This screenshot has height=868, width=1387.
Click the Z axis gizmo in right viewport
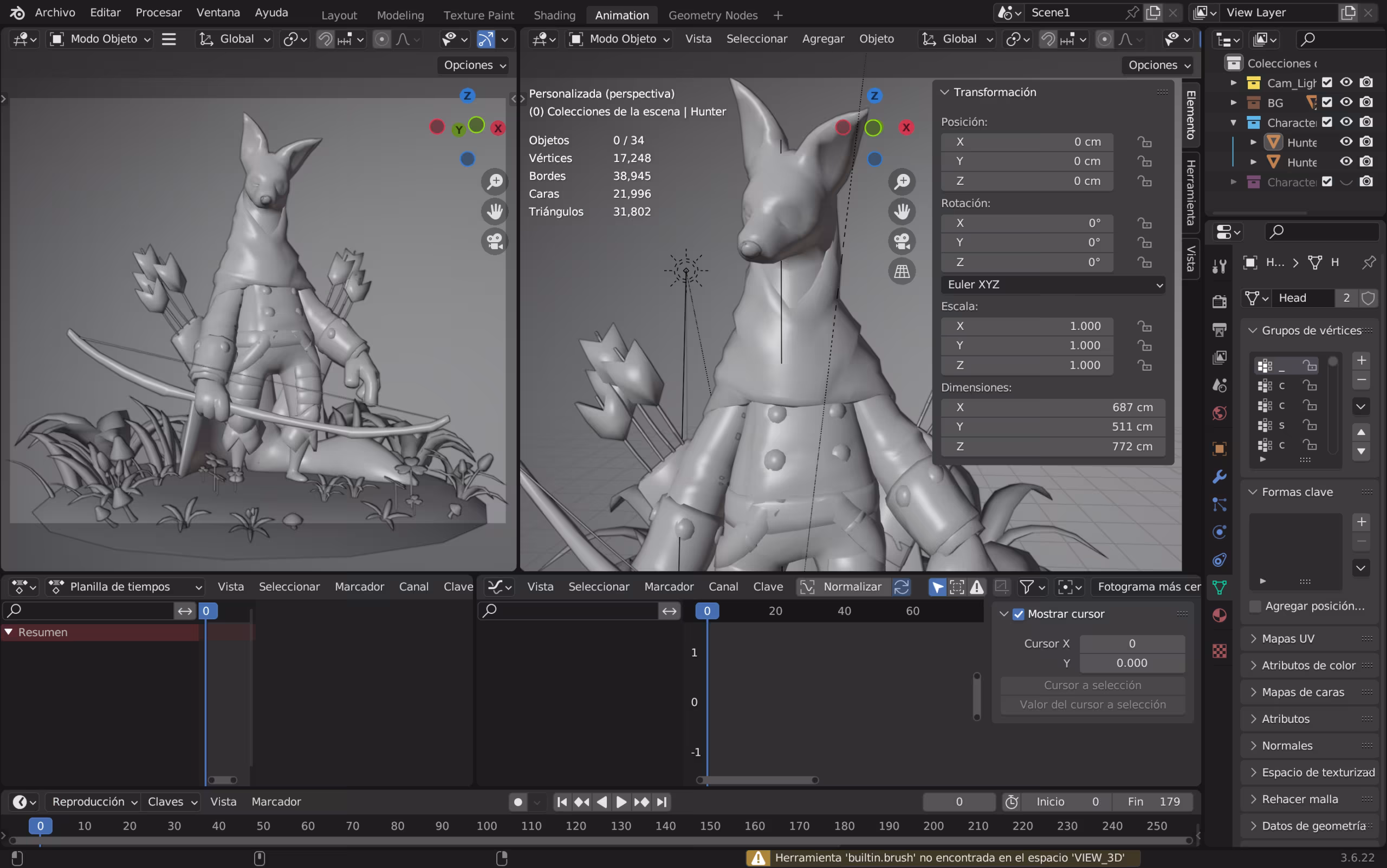[x=874, y=95]
